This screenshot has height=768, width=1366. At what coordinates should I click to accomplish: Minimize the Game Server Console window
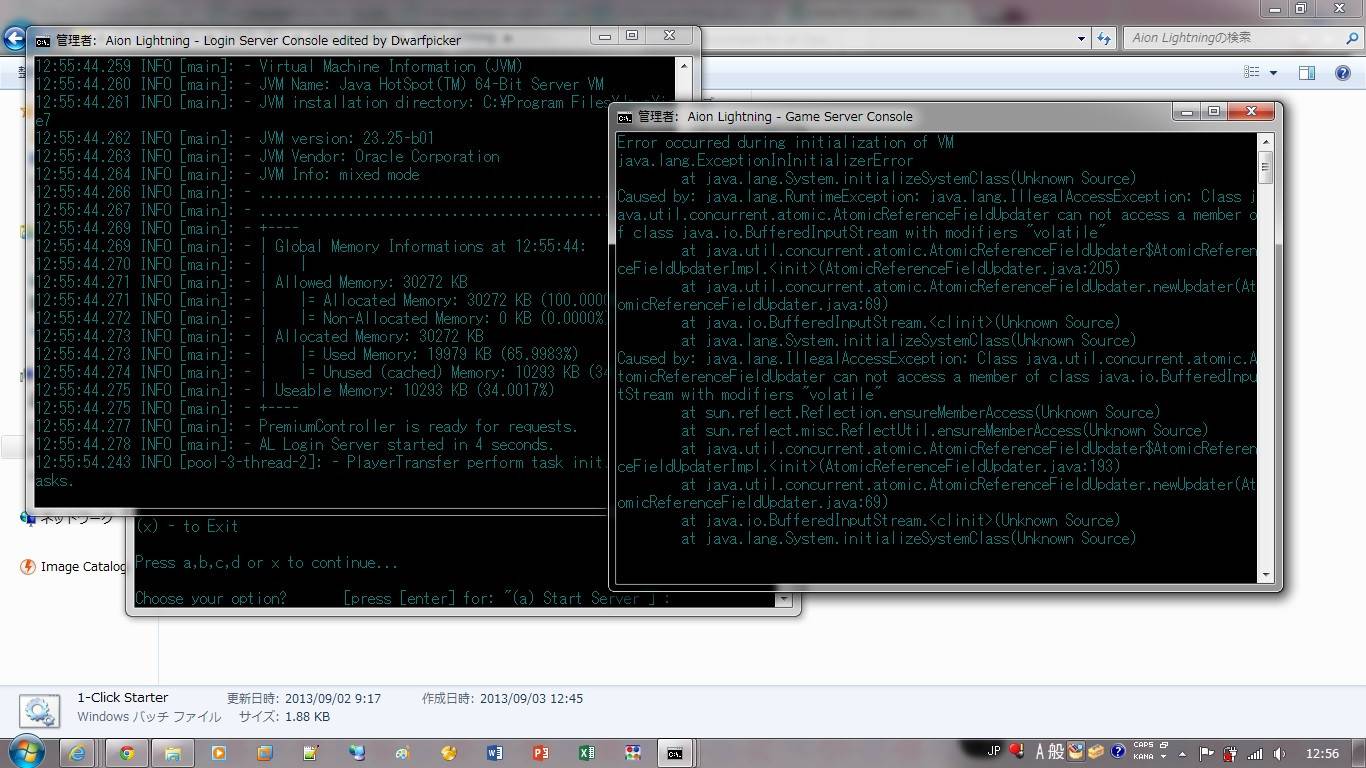tap(1187, 112)
